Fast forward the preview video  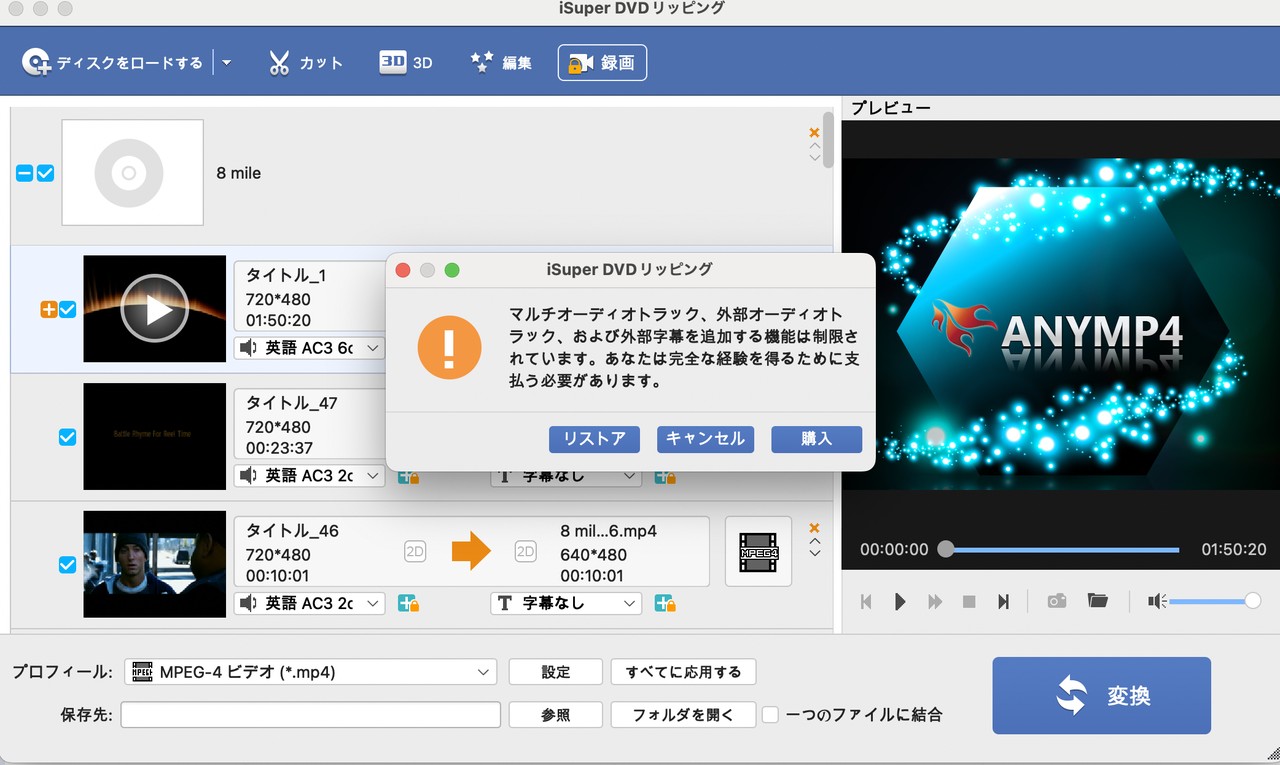click(x=935, y=601)
